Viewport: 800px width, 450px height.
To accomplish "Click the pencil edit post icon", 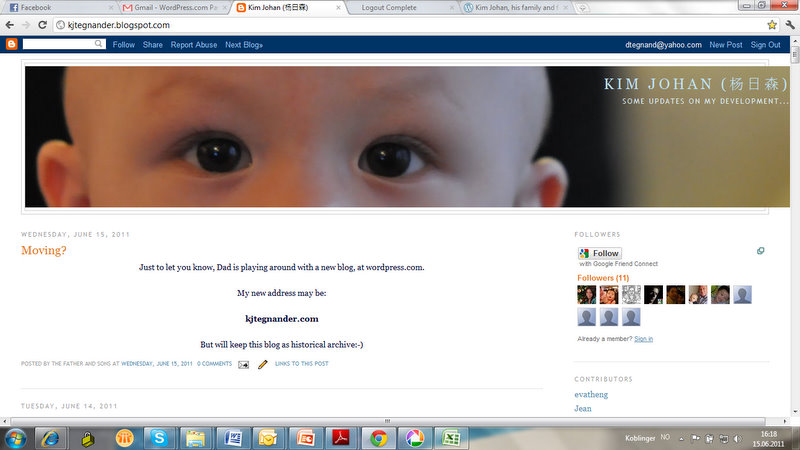I will (x=263, y=364).
